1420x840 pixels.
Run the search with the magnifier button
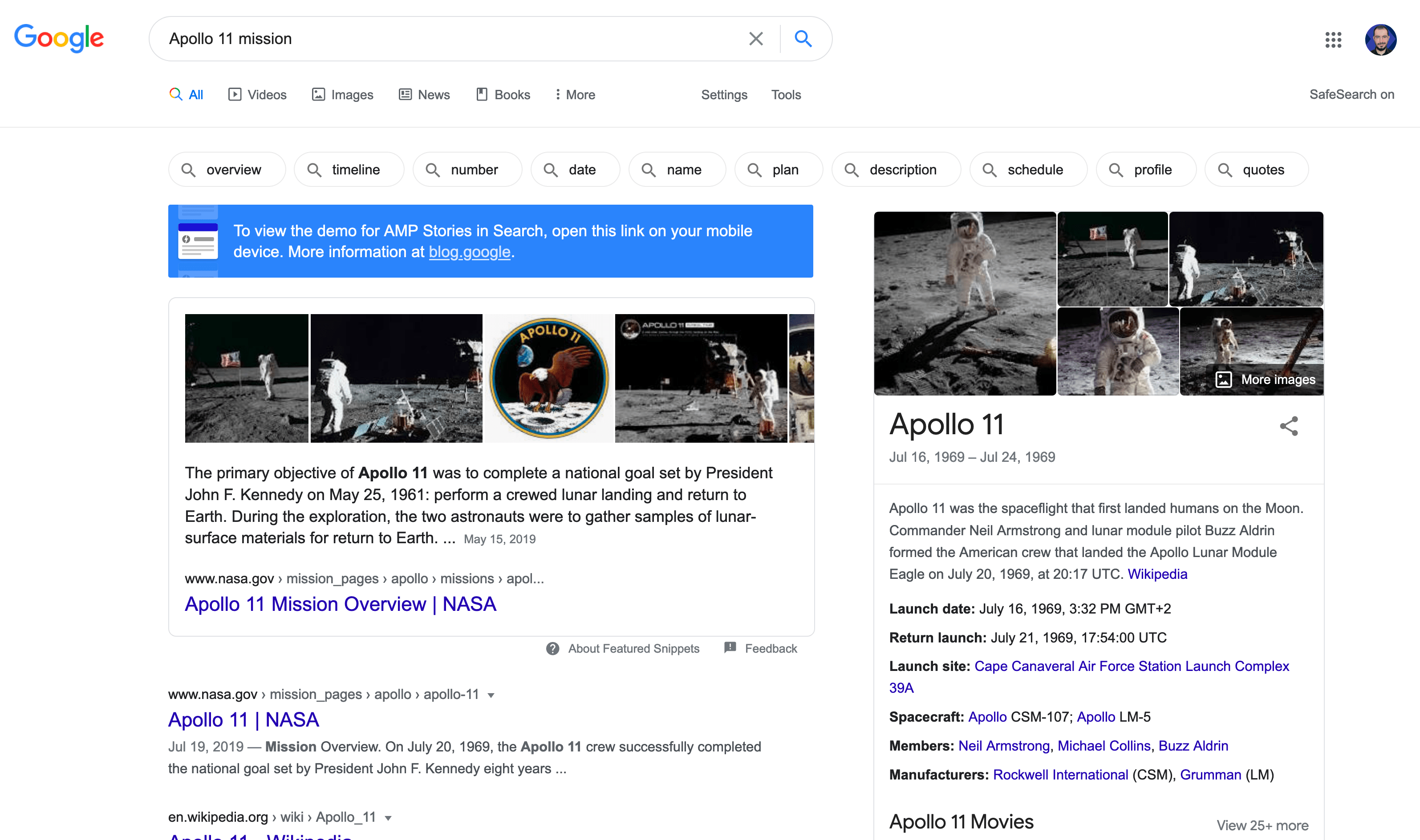click(803, 39)
